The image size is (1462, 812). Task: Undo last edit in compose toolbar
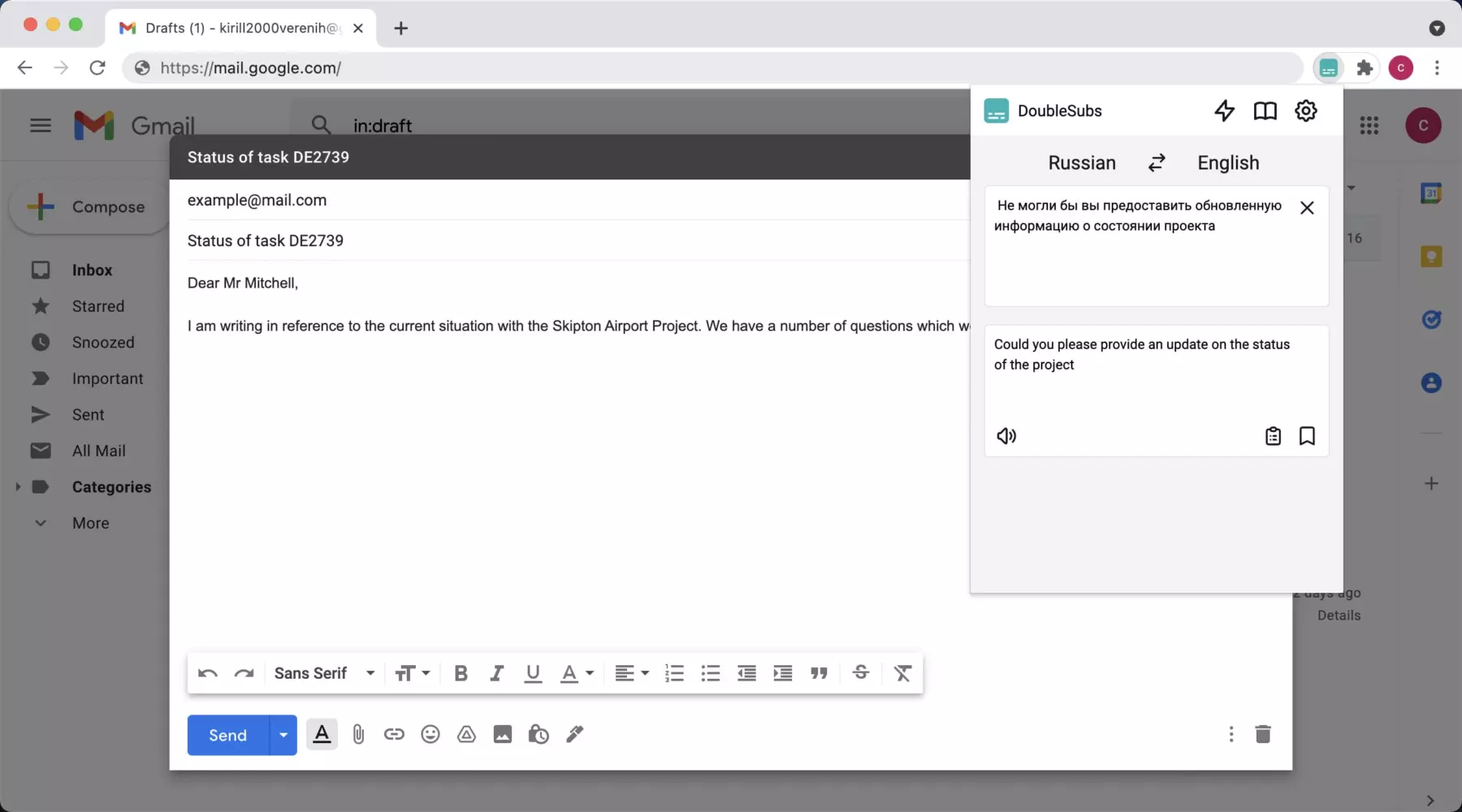pyautogui.click(x=208, y=673)
